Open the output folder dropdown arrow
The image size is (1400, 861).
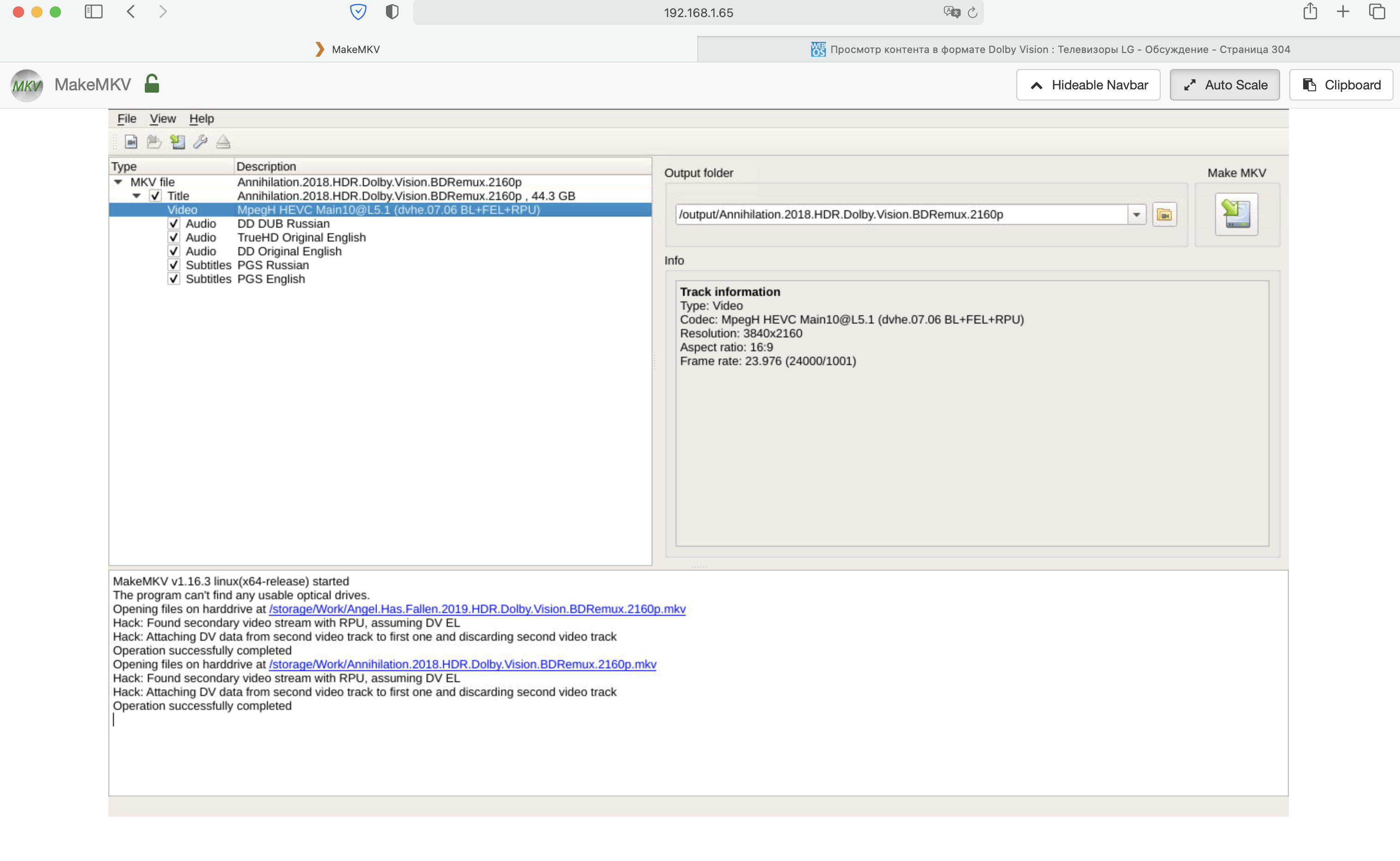1136,215
